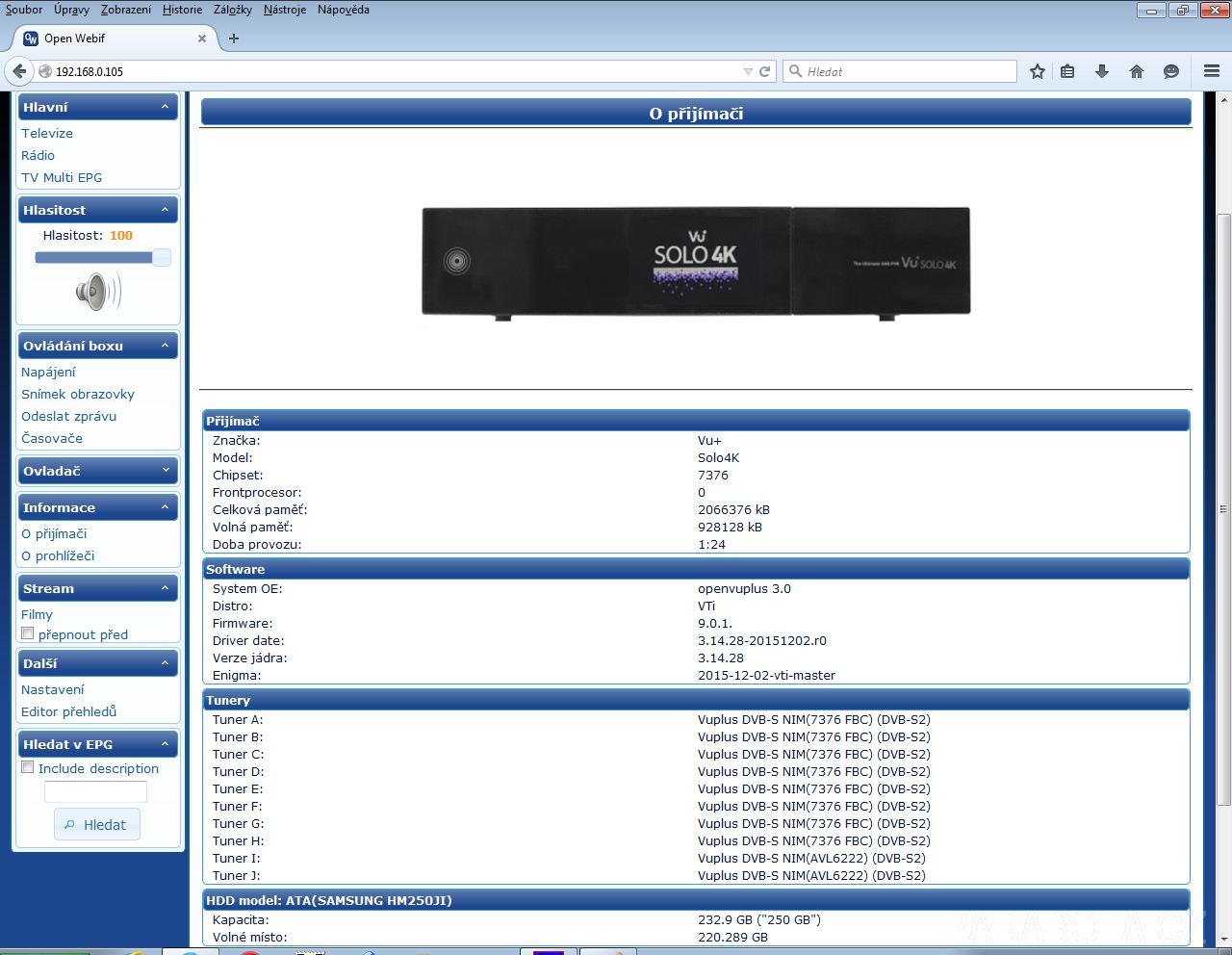Image resolution: width=1232 pixels, height=955 pixels.
Task: Collapse the Hlavní panel
Action: (165, 107)
